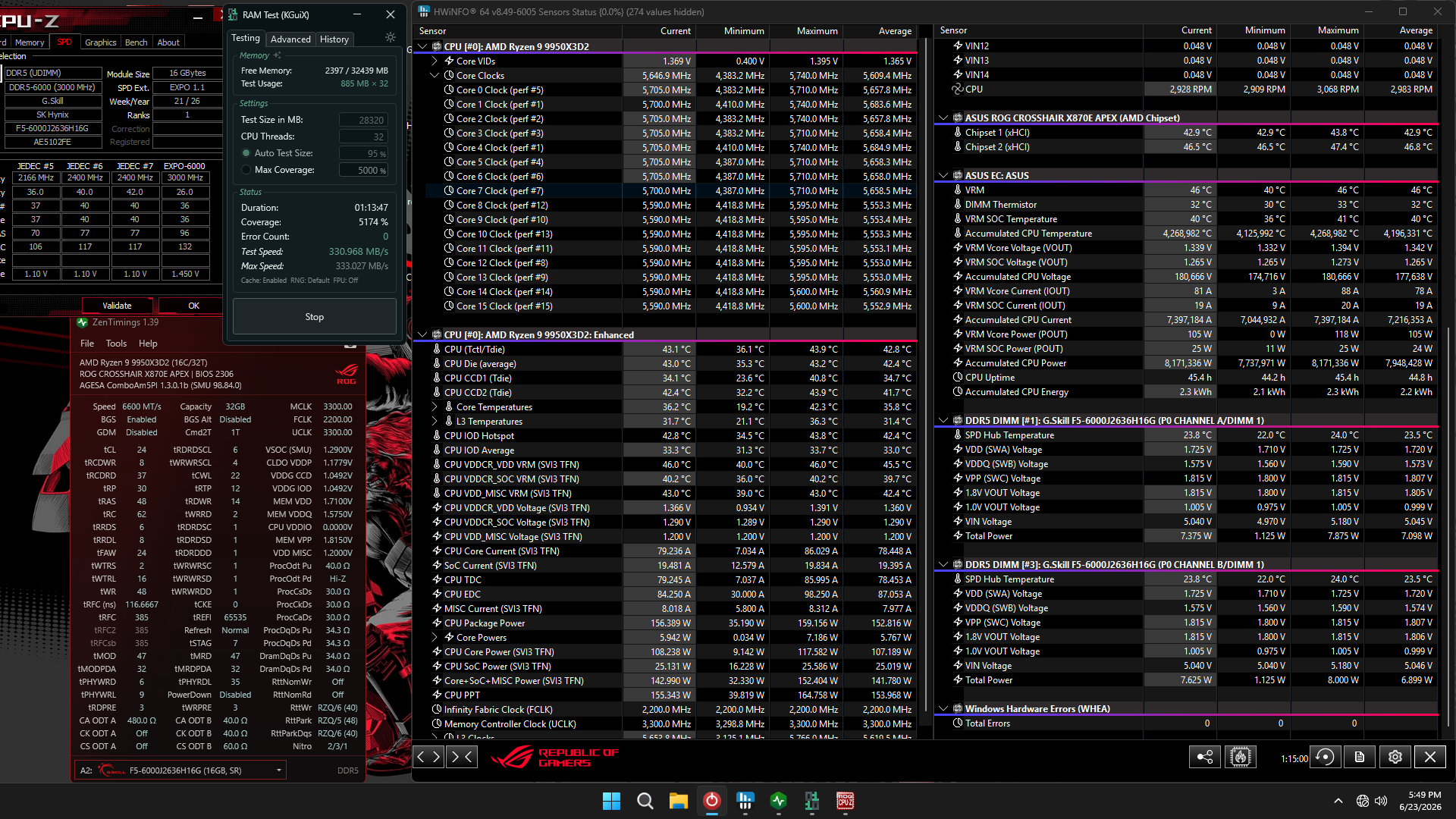This screenshot has height=819, width=1456.
Task: Collapse the ASUS EC: ASUS group
Action: [943, 176]
